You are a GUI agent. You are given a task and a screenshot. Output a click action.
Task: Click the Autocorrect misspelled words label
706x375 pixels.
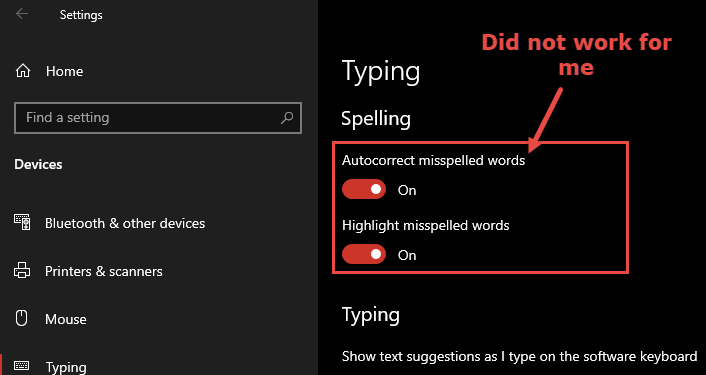(x=433, y=160)
